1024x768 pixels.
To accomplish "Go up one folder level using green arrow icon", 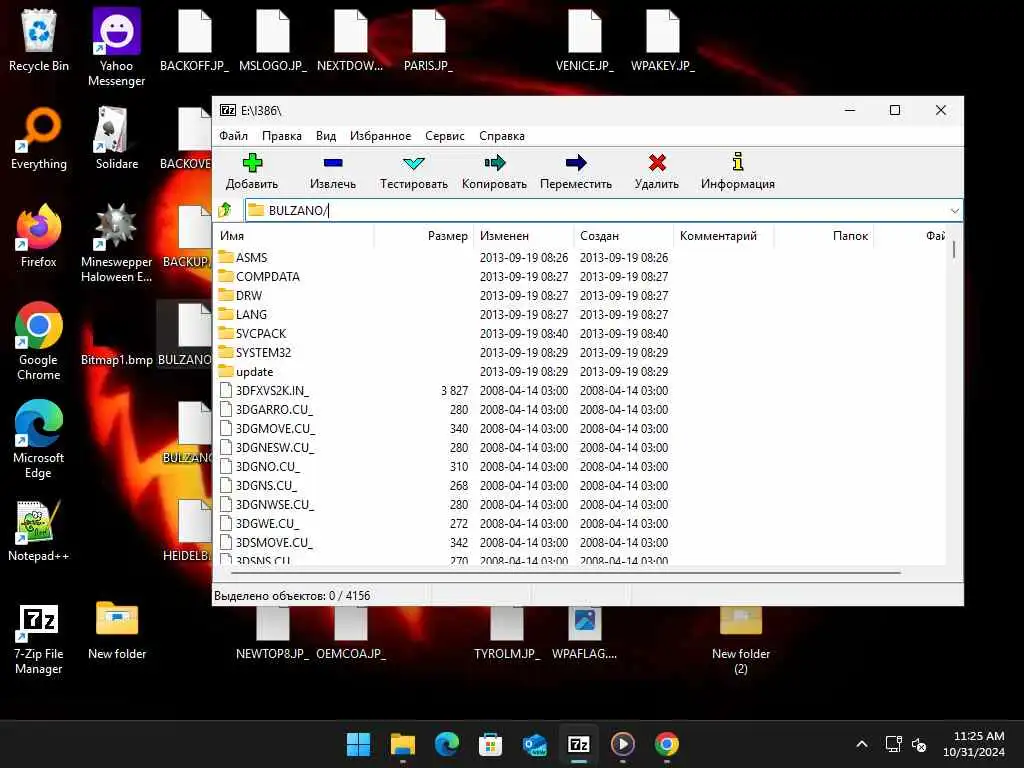I will pyautogui.click(x=225, y=210).
